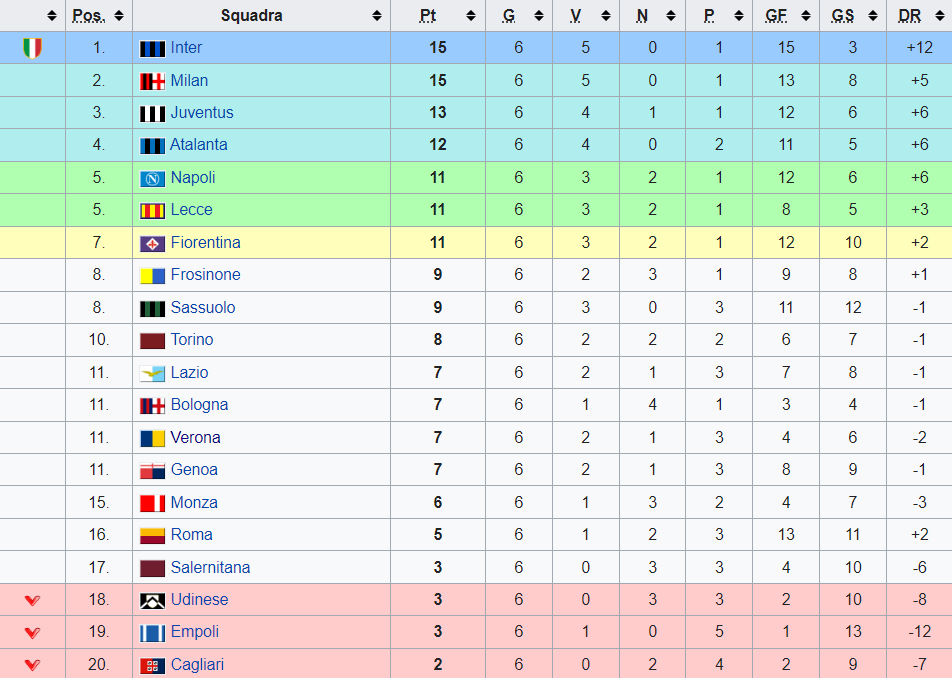Click the Cagliari club flag icon
Image resolution: width=952 pixels, height=678 pixels.
pyautogui.click(x=152, y=665)
